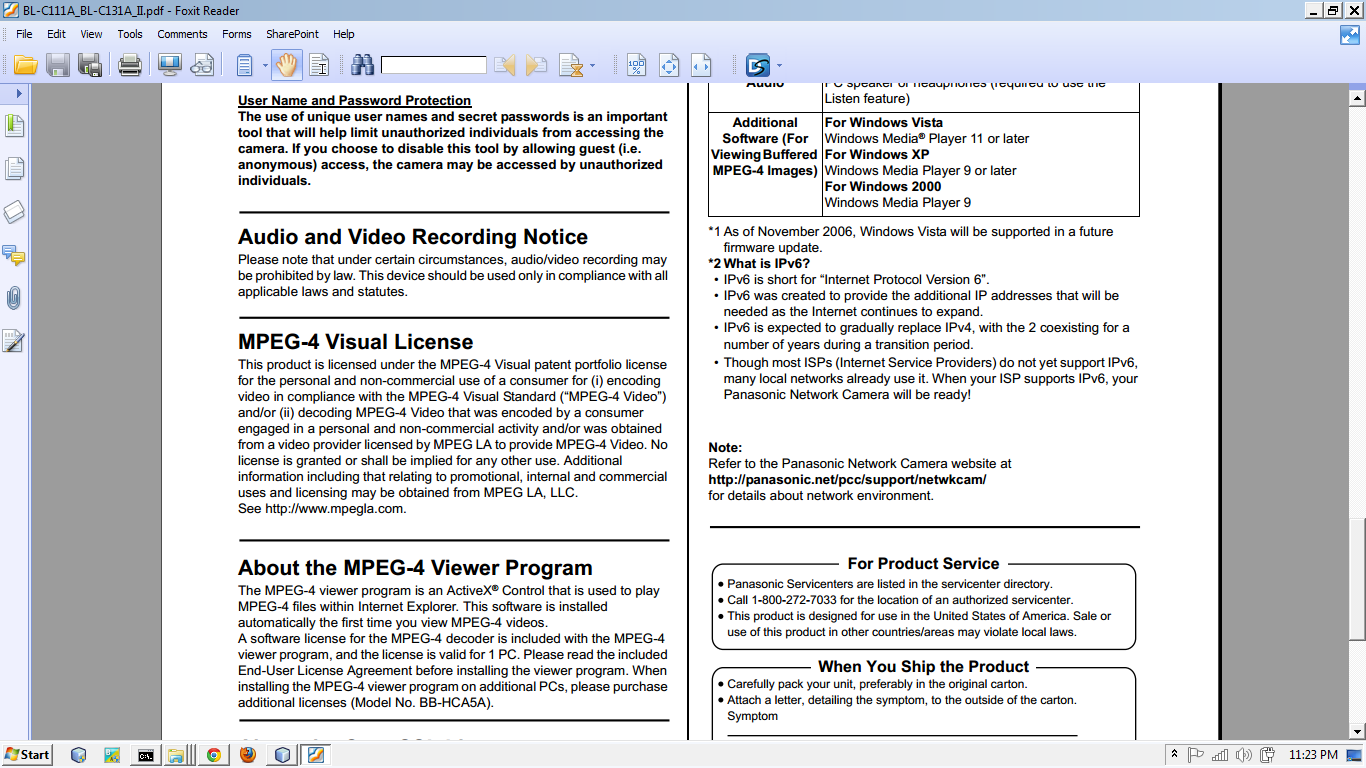Click the volume speaker tray icon

click(1243, 755)
